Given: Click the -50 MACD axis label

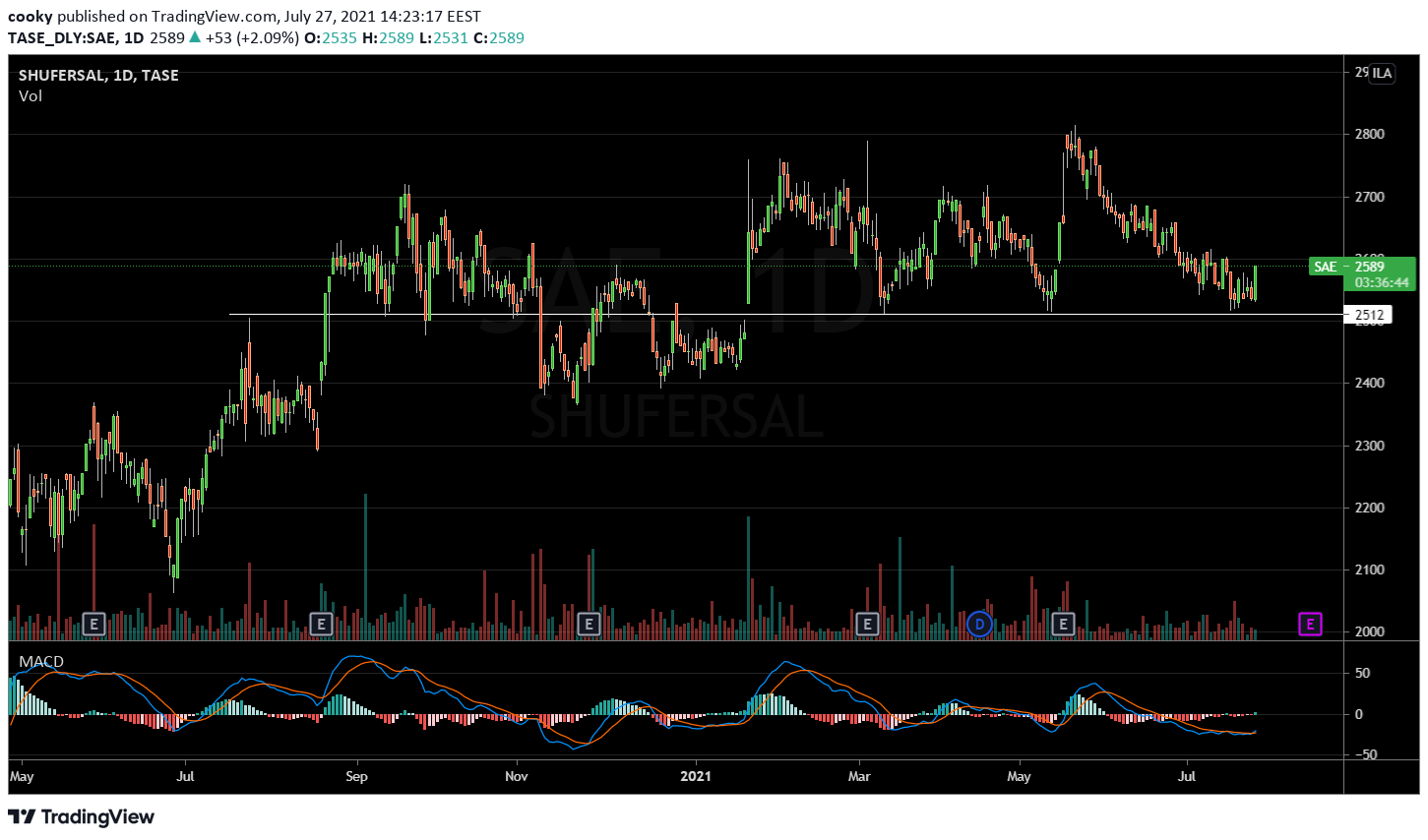Looking at the screenshot, I should point(1366,755).
